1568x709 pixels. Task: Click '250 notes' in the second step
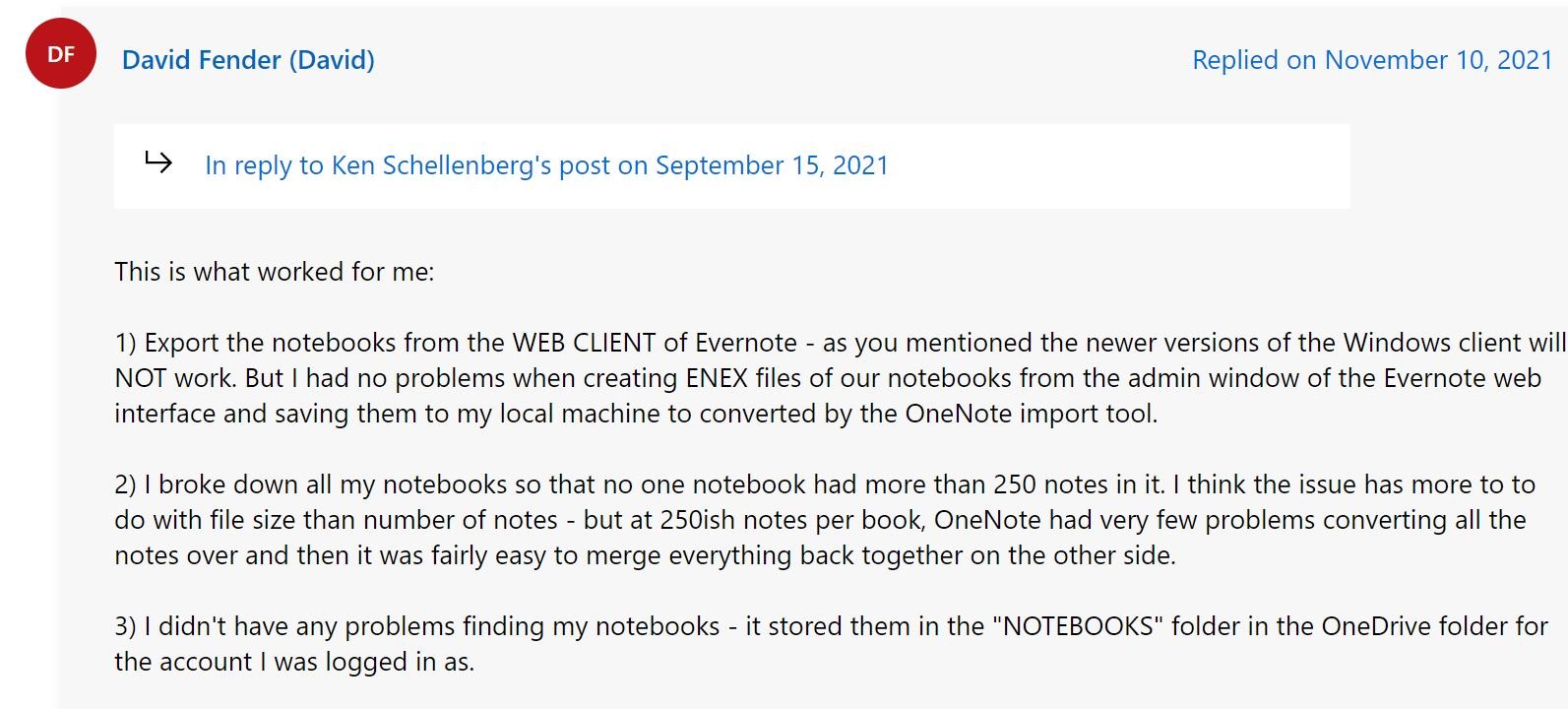[1050, 484]
